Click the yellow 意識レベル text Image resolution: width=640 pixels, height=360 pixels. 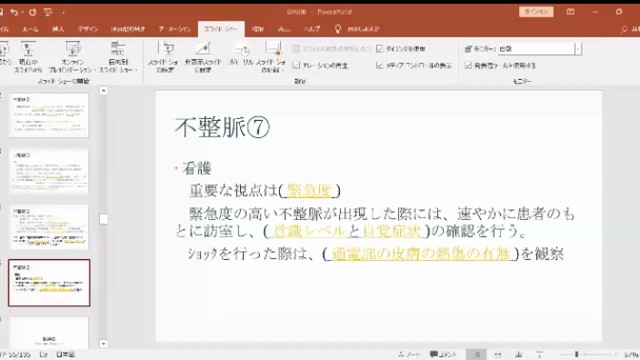point(309,231)
